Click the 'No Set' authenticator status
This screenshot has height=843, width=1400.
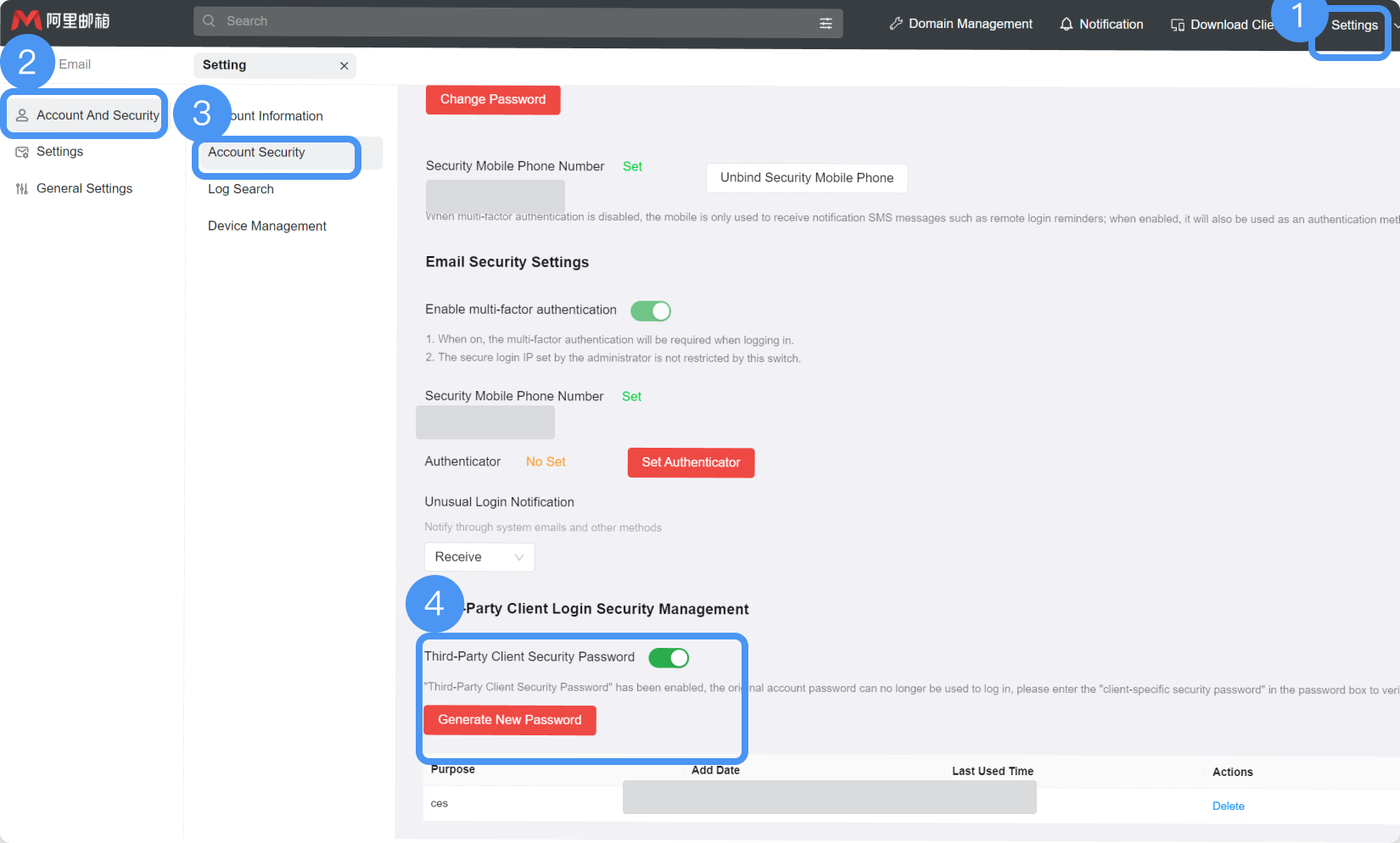pos(546,462)
